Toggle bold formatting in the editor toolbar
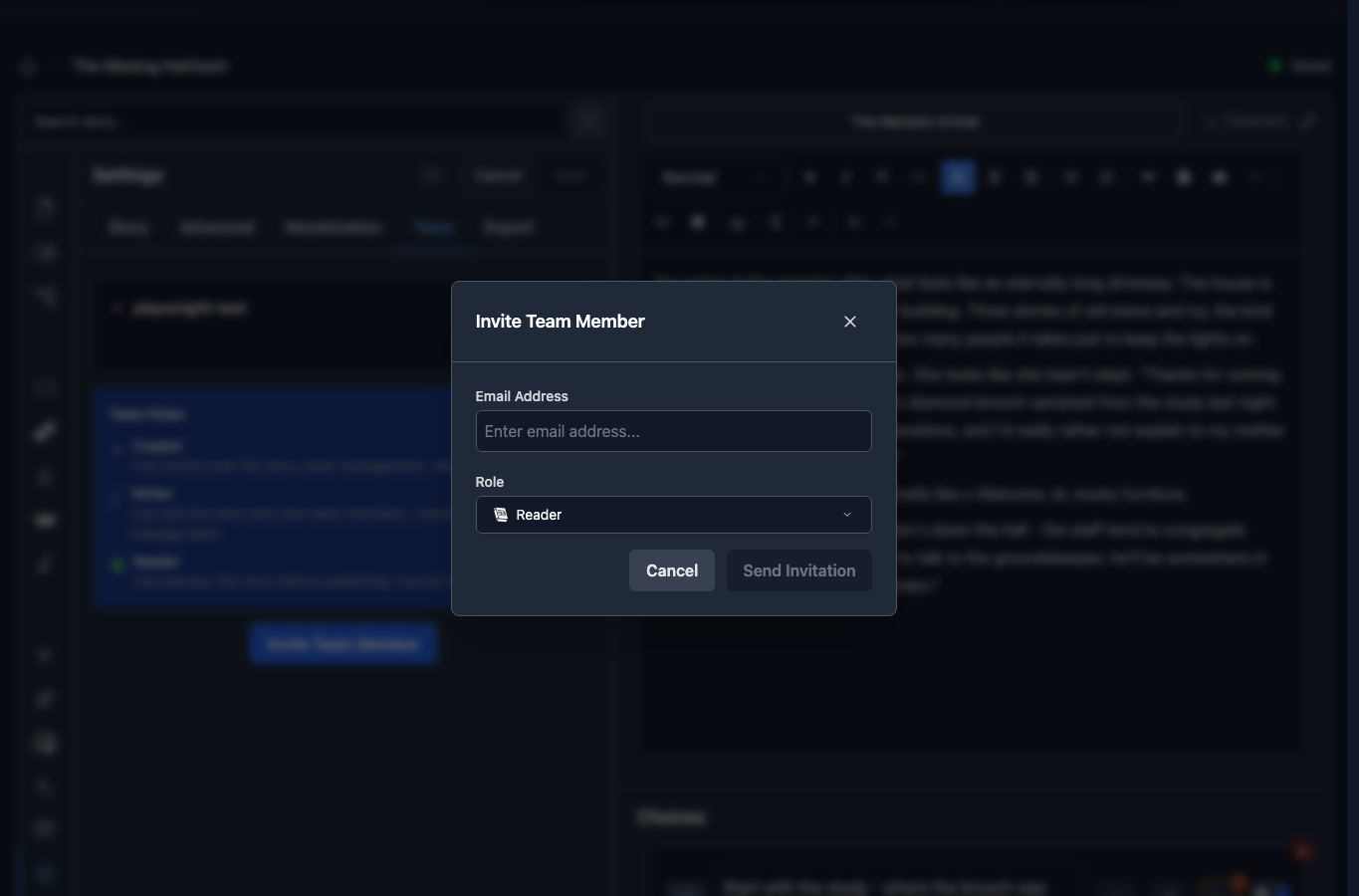This screenshot has height=896, width=1359. 809,176
